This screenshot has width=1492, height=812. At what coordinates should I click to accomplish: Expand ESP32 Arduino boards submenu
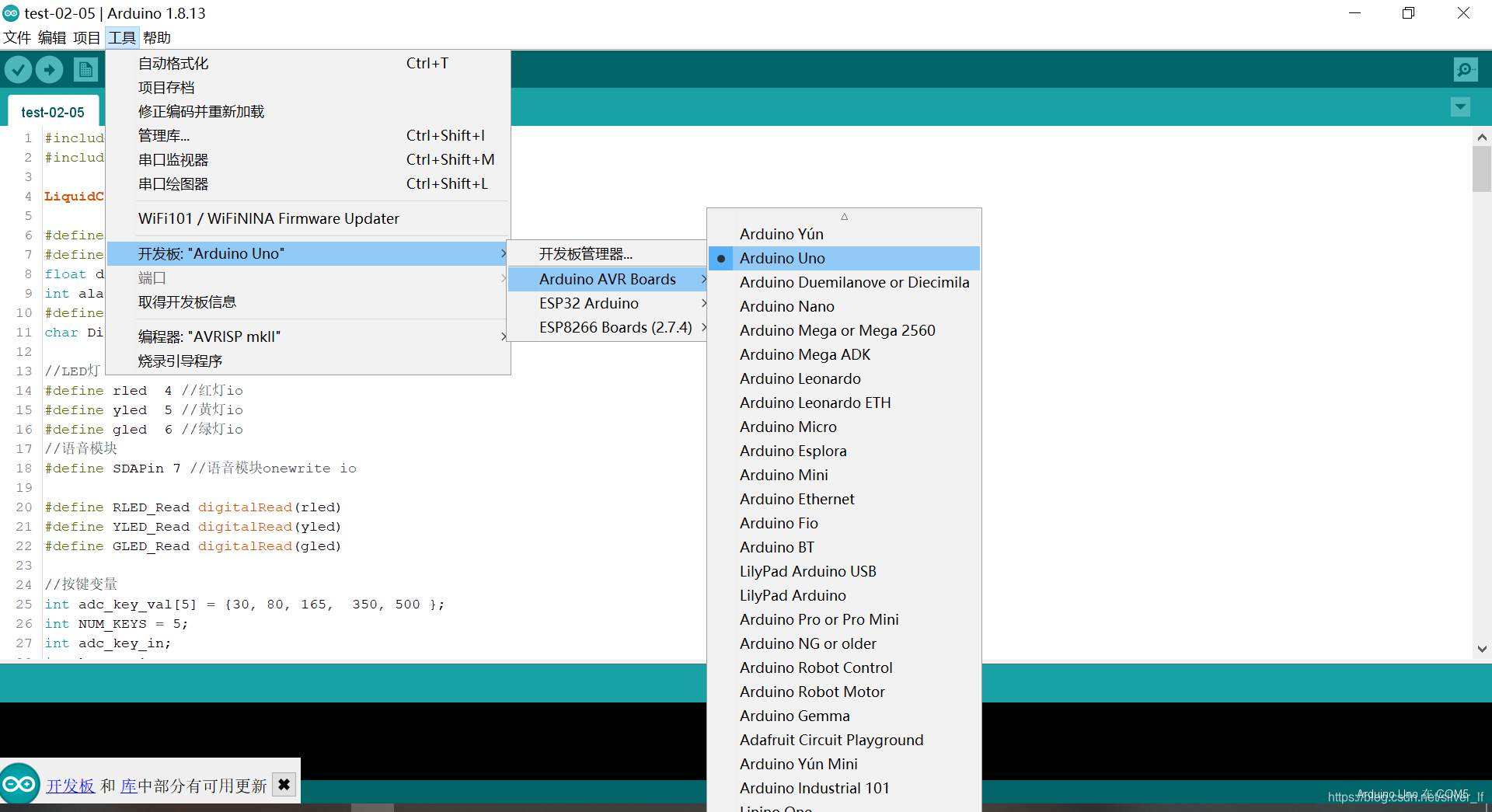(x=607, y=303)
